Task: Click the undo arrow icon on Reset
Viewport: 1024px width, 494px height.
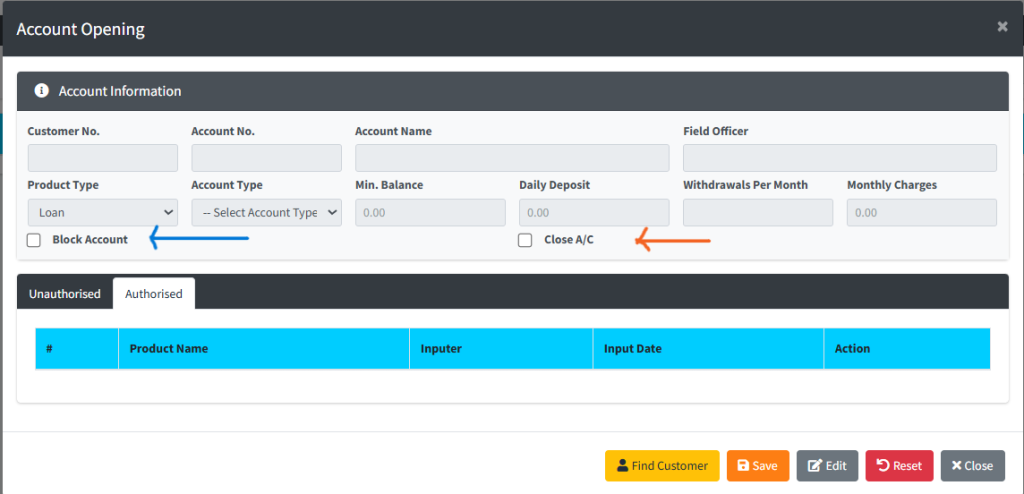Action: coord(883,466)
